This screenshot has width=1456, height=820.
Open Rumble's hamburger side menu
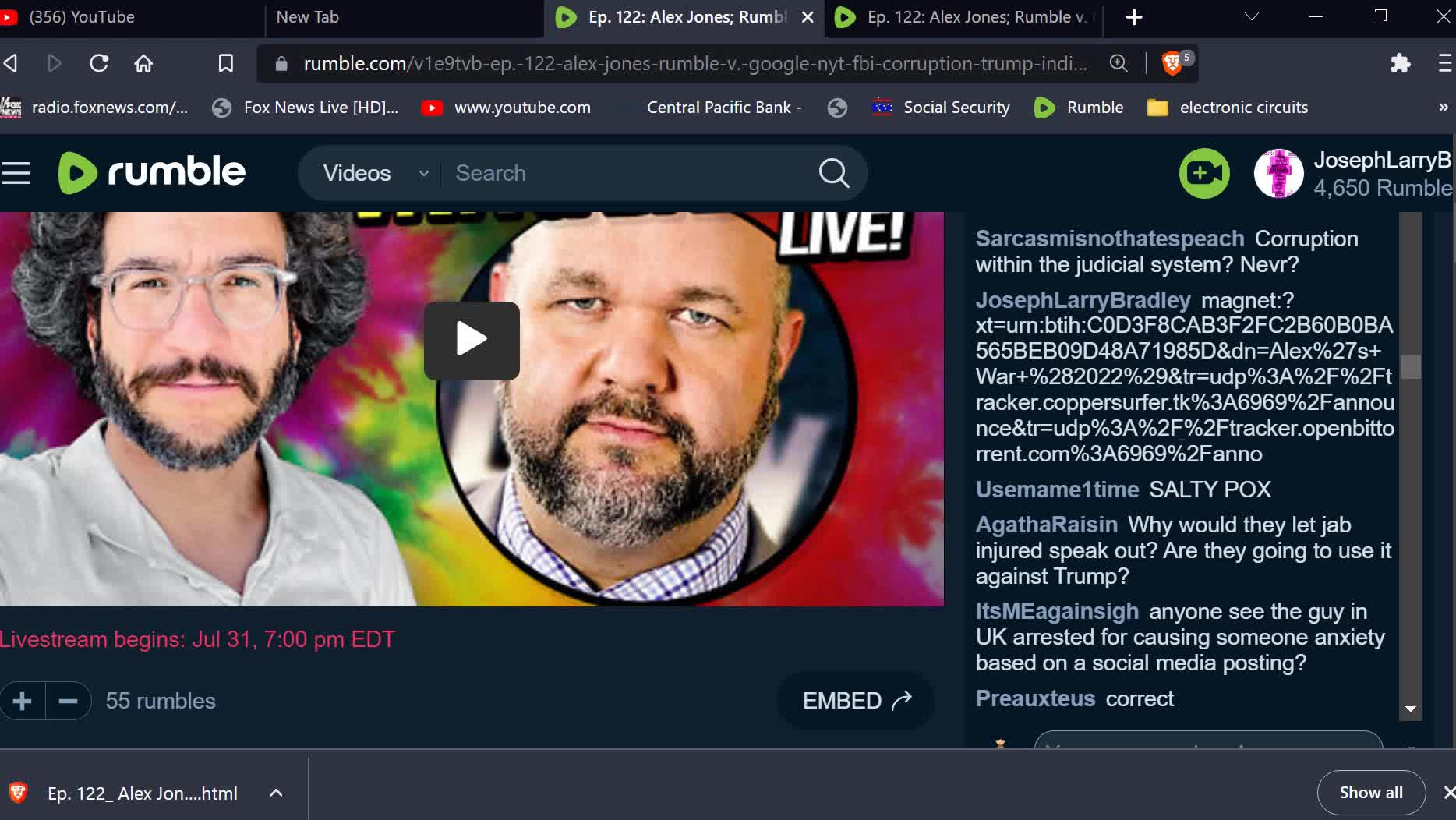point(16,173)
